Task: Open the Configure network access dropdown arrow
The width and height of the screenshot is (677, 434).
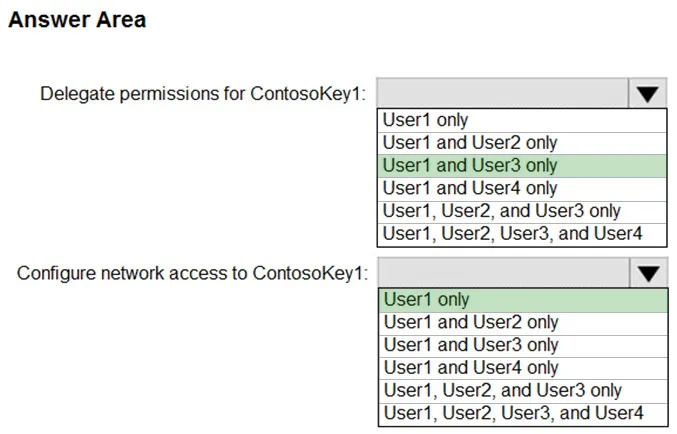Action: click(x=649, y=273)
